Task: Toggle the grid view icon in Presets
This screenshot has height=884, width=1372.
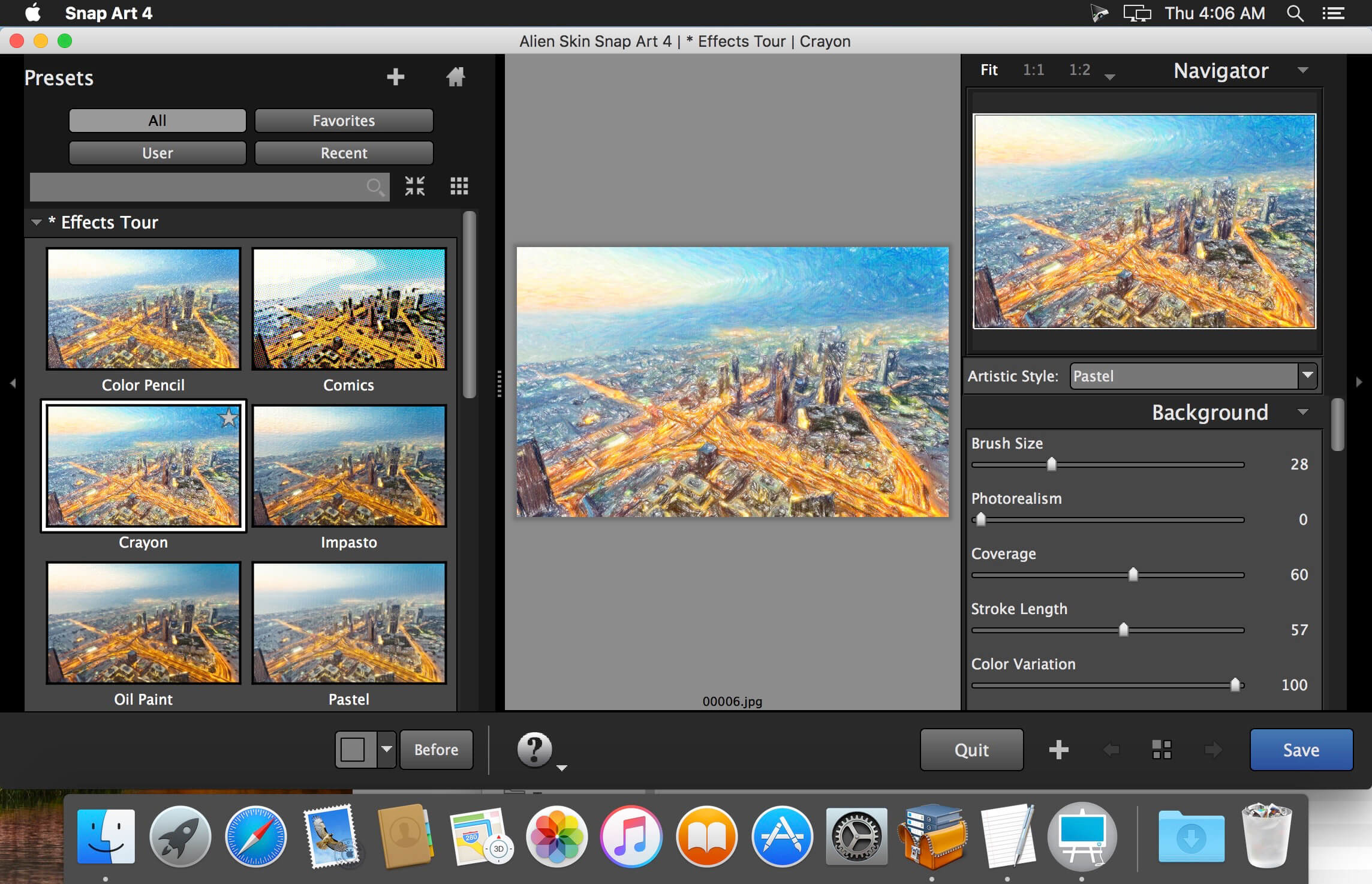Action: (x=458, y=186)
